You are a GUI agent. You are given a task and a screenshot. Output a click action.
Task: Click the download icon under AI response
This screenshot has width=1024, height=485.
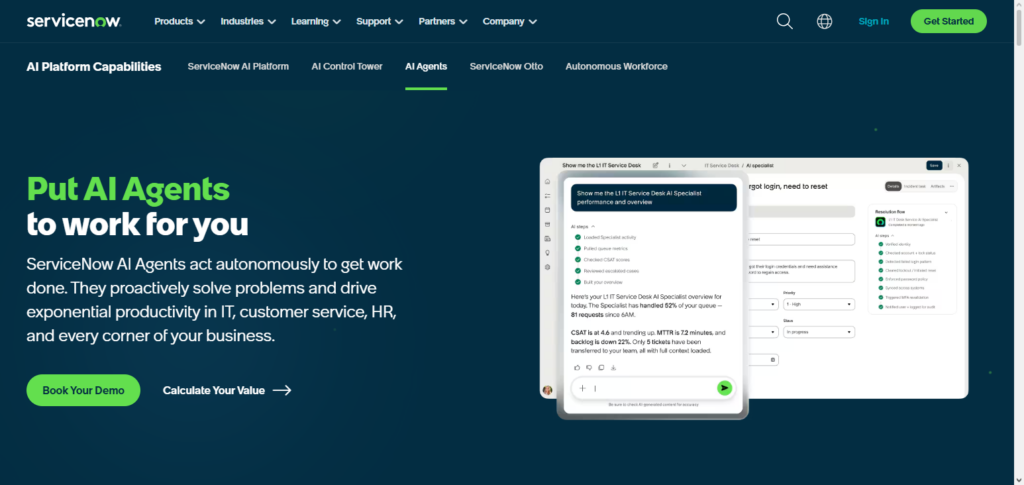point(613,368)
